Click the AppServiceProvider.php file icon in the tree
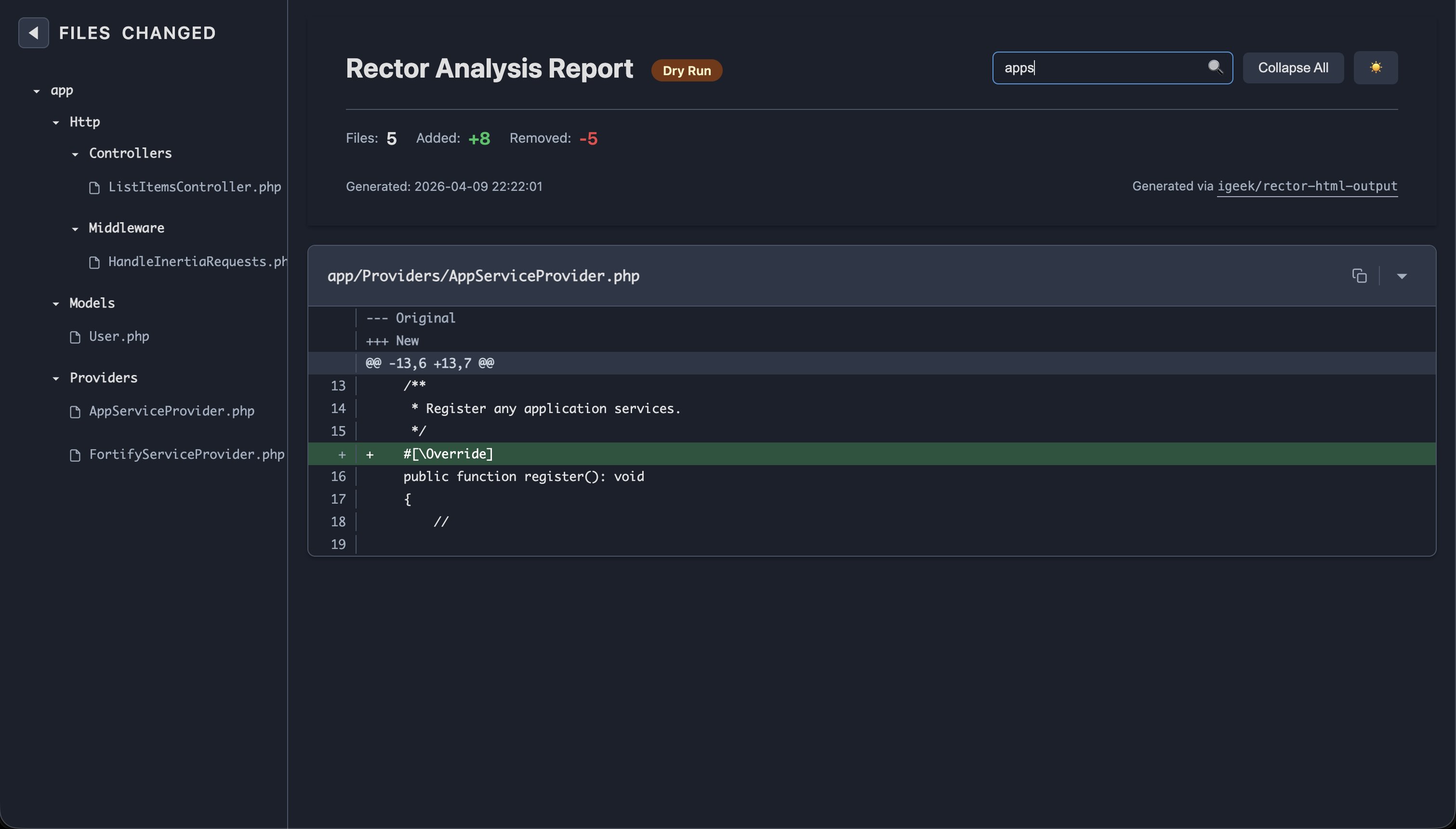 75,412
